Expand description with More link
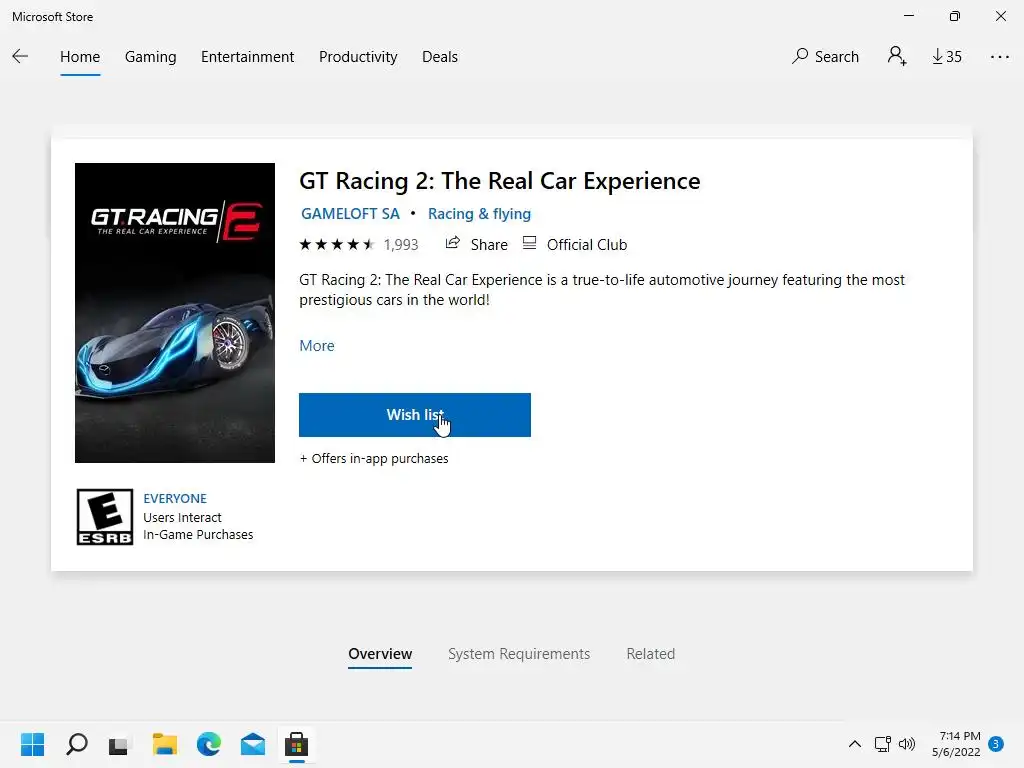 coord(317,345)
